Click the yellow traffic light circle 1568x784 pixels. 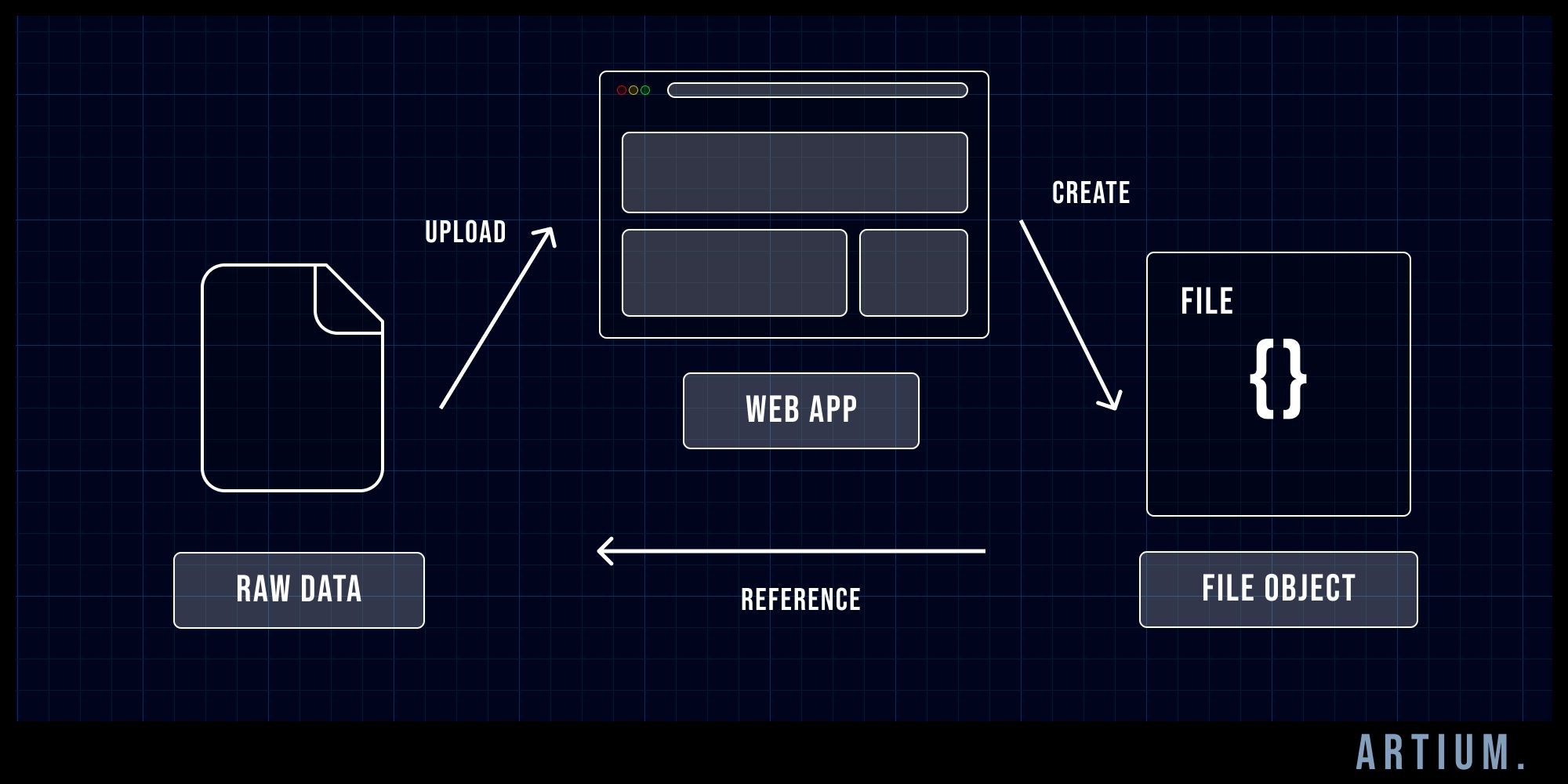tap(633, 91)
